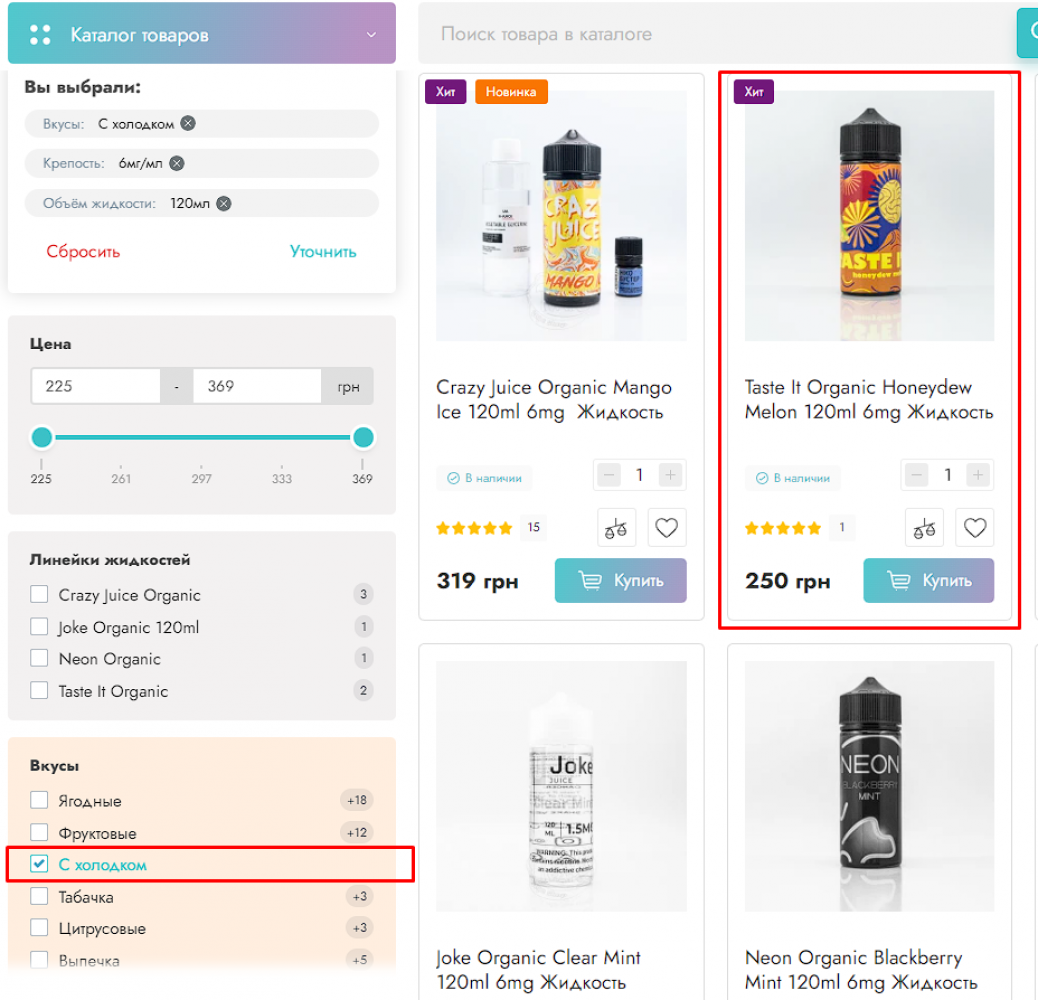Expand the 'Каталог товаров' dropdown chevron

click(371, 35)
